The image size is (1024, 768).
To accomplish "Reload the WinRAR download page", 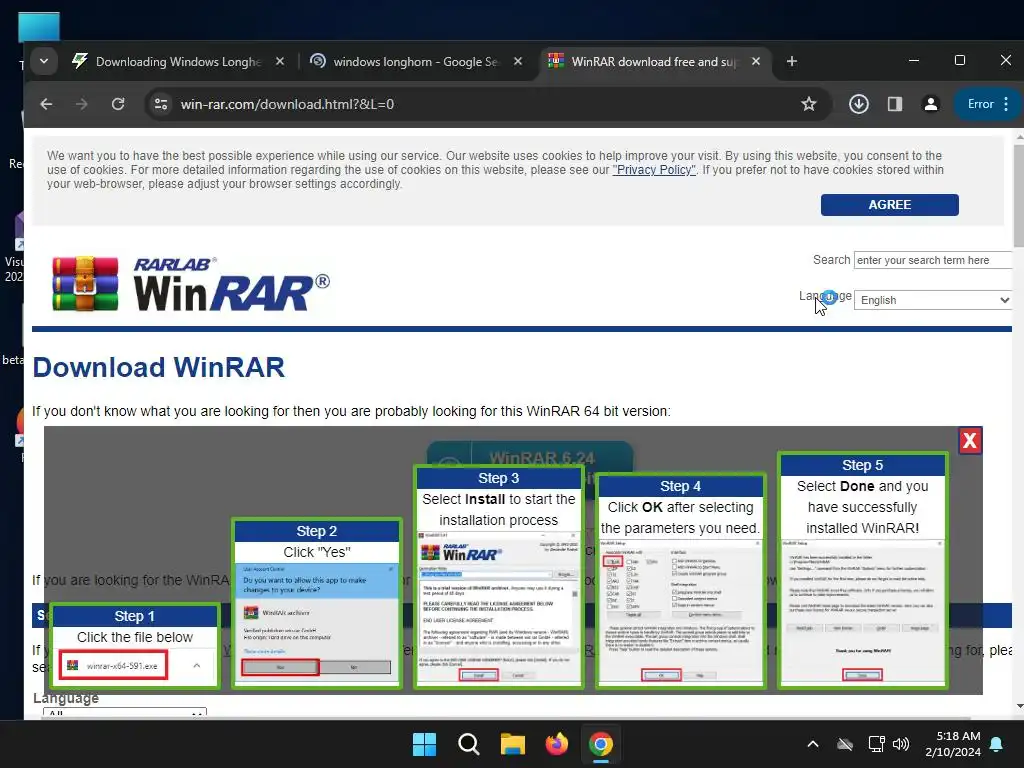I will pos(118,104).
